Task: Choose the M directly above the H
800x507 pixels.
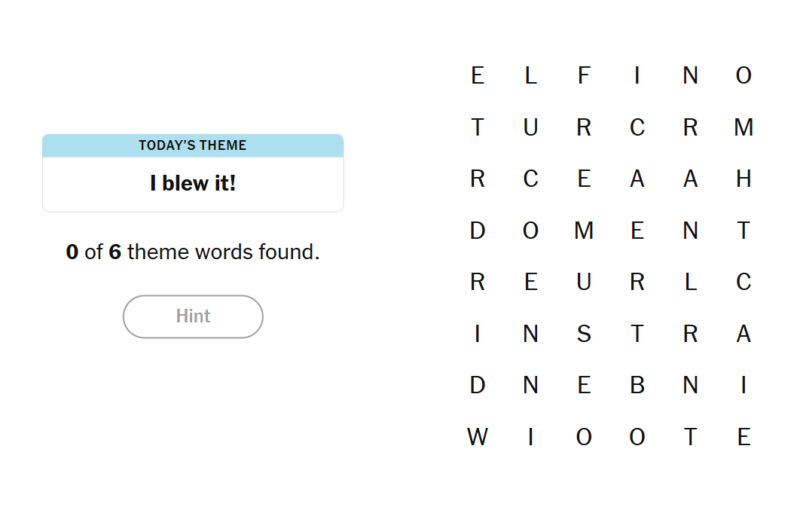Action: pyautogui.click(x=743, y=128)
